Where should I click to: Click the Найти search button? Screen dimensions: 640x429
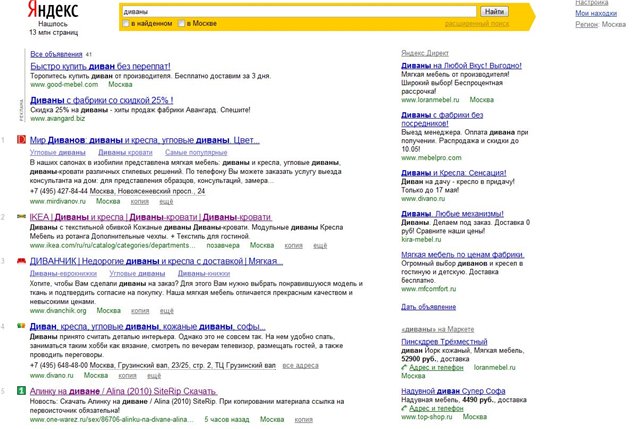(494, 11)
